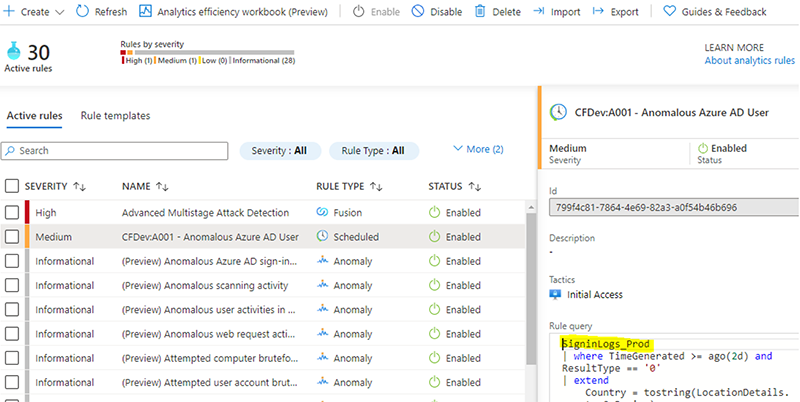
Task: Check the Attempted computer bruteforce row
Action: click(x=12, y=358)
